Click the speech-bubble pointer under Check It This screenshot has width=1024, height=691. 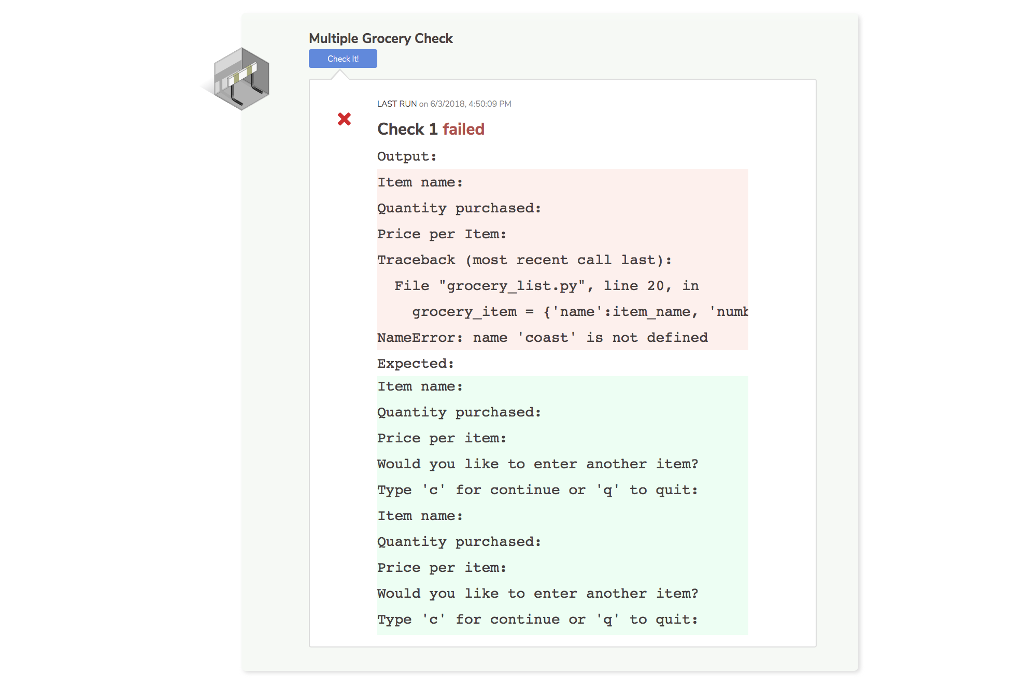point(341,74)
